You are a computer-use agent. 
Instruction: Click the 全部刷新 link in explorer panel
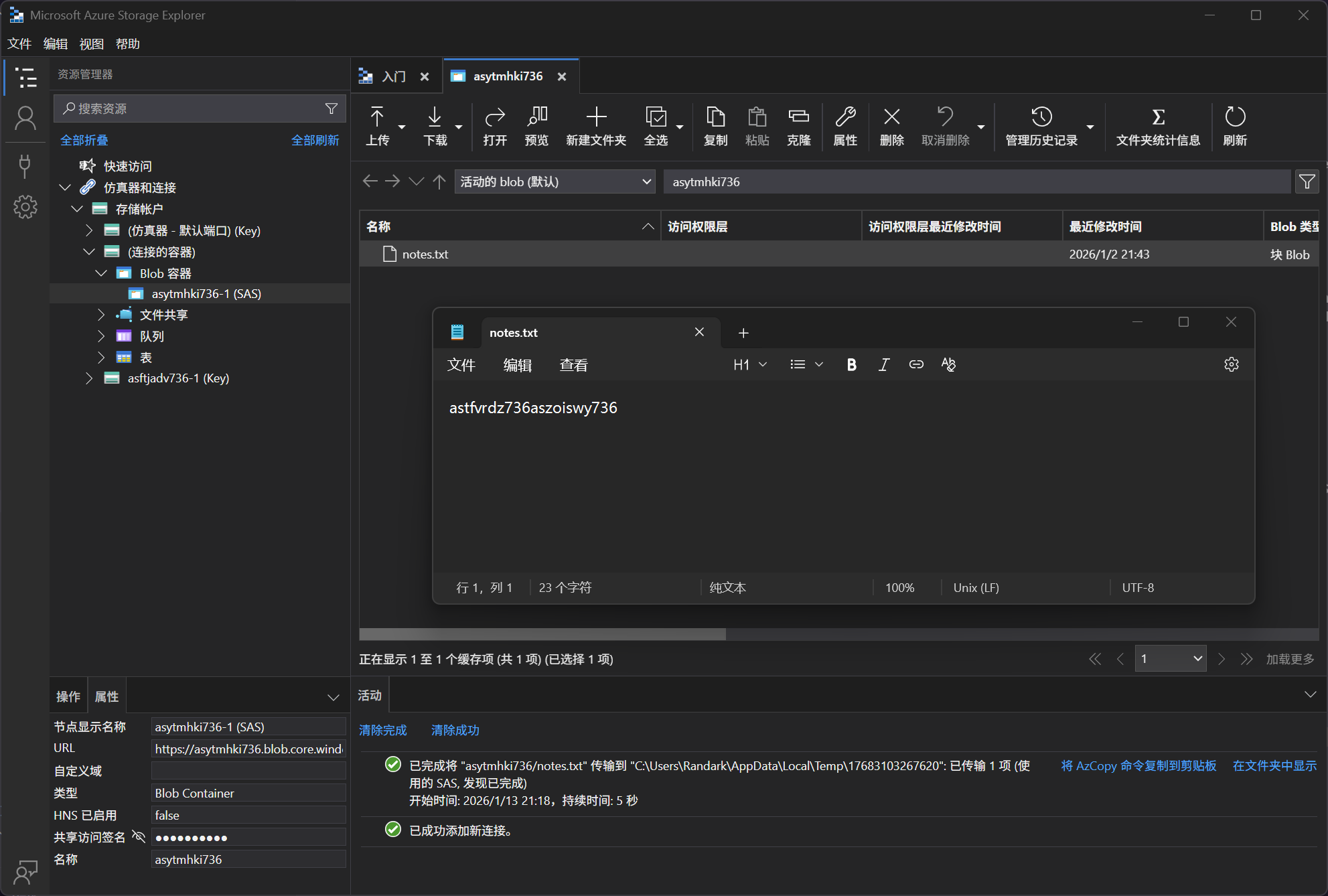point(315,140)
